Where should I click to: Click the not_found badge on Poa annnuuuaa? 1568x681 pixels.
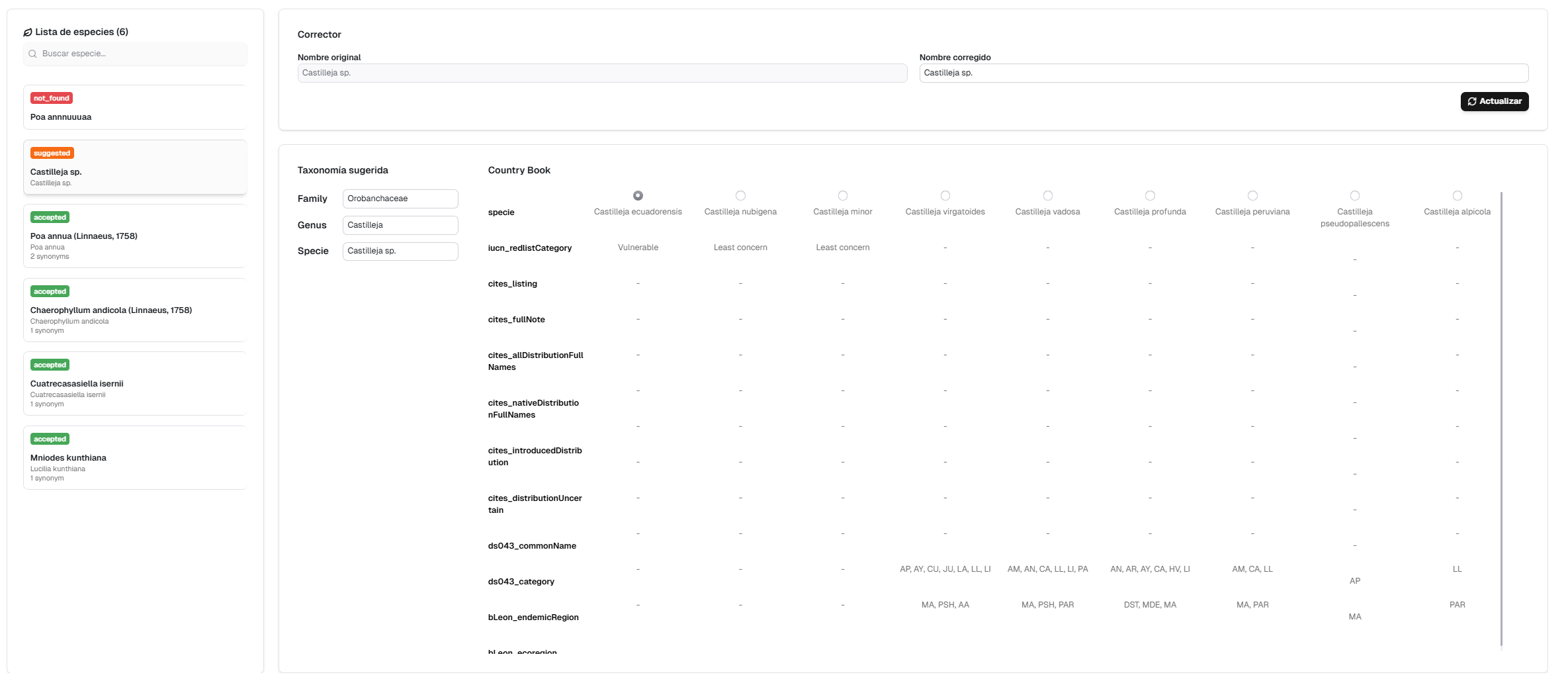pos(51,99)
